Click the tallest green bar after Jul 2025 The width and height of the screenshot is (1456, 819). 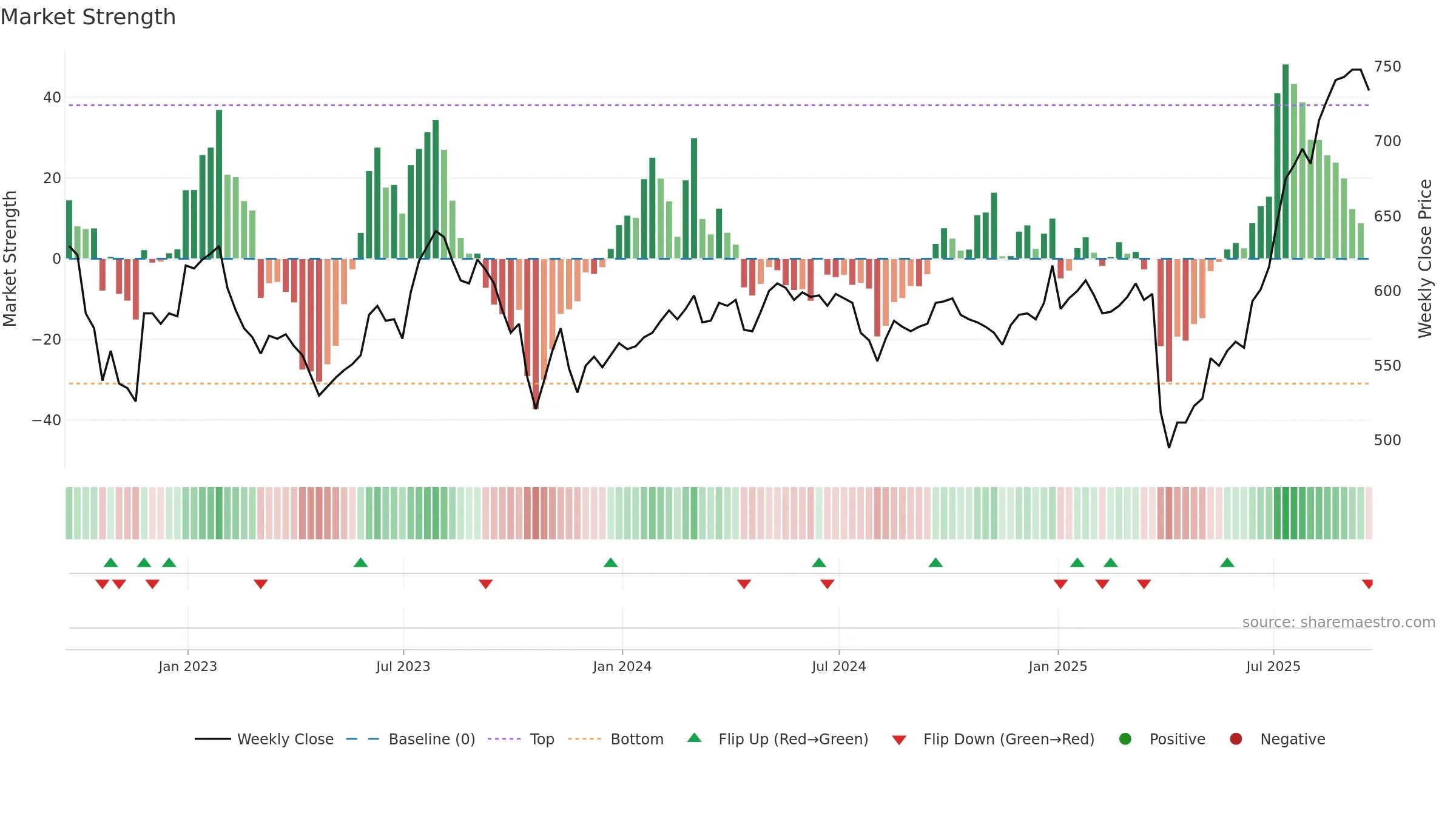1286,161
